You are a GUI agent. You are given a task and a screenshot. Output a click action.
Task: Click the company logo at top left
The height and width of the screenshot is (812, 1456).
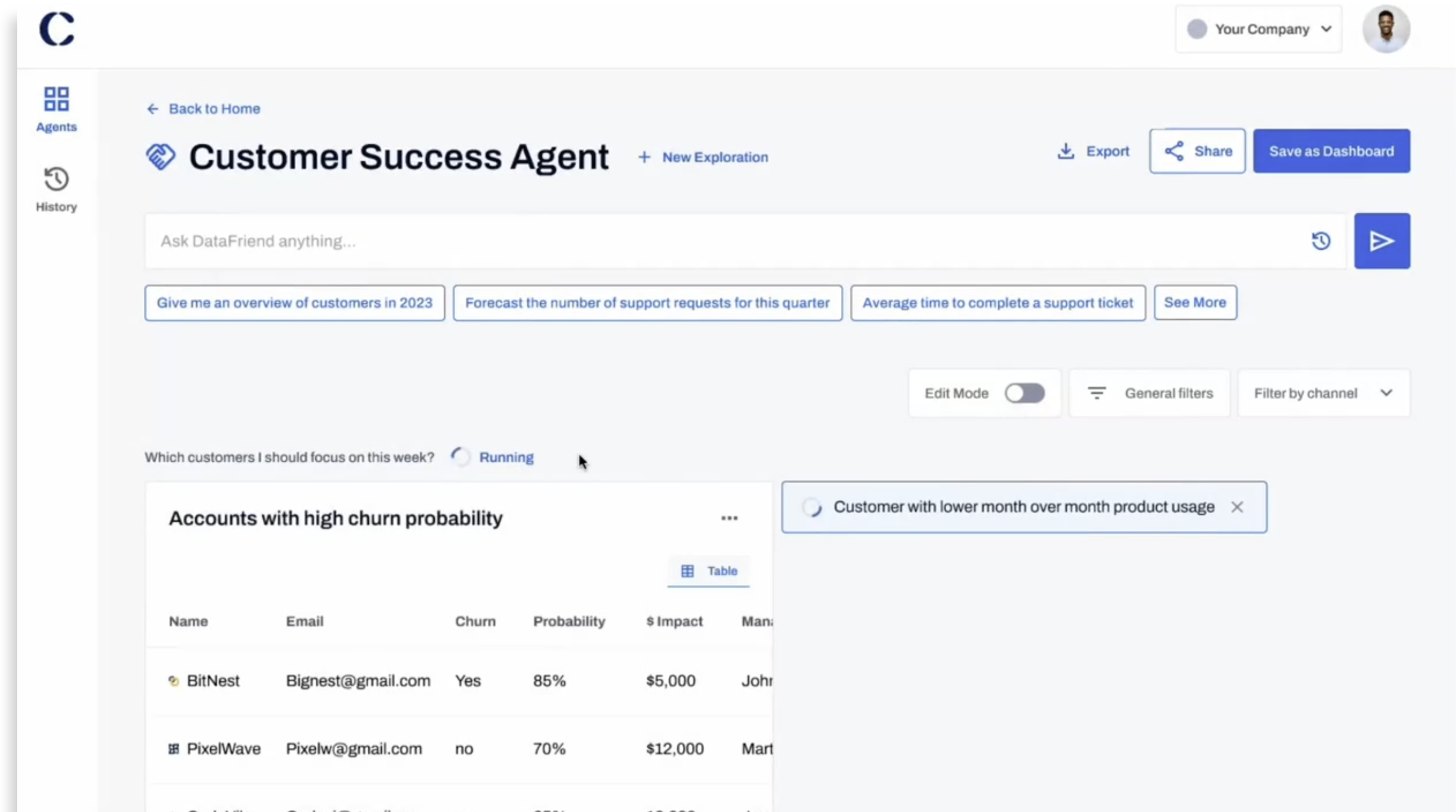pyautogui.click(x=57, y=29)
